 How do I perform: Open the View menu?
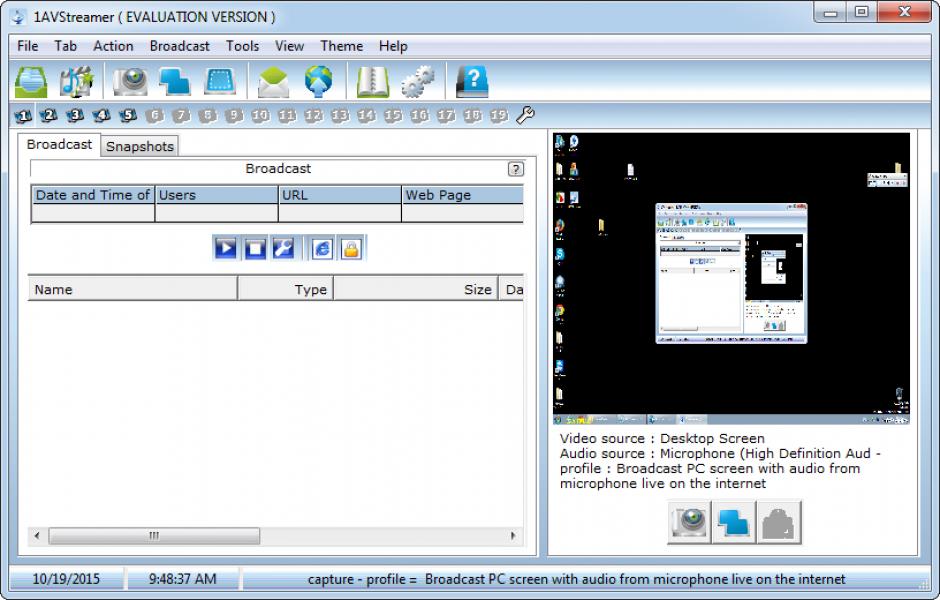click(290, 46)
